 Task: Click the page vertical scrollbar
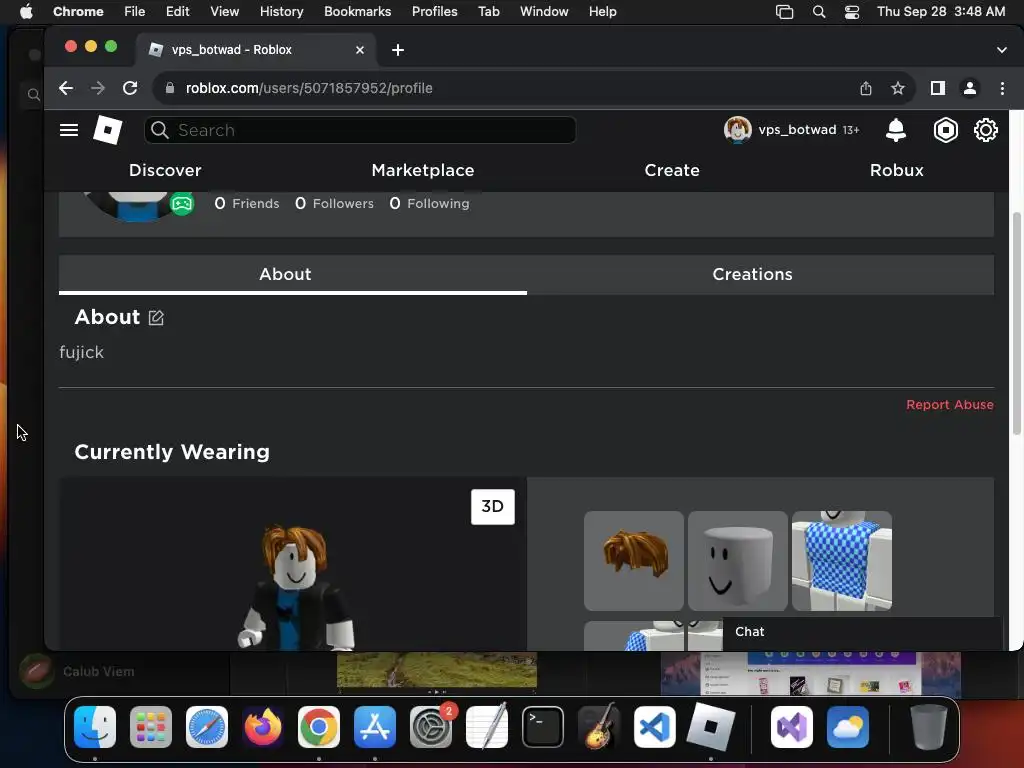pyautogui.click(x=1016, y=323)
